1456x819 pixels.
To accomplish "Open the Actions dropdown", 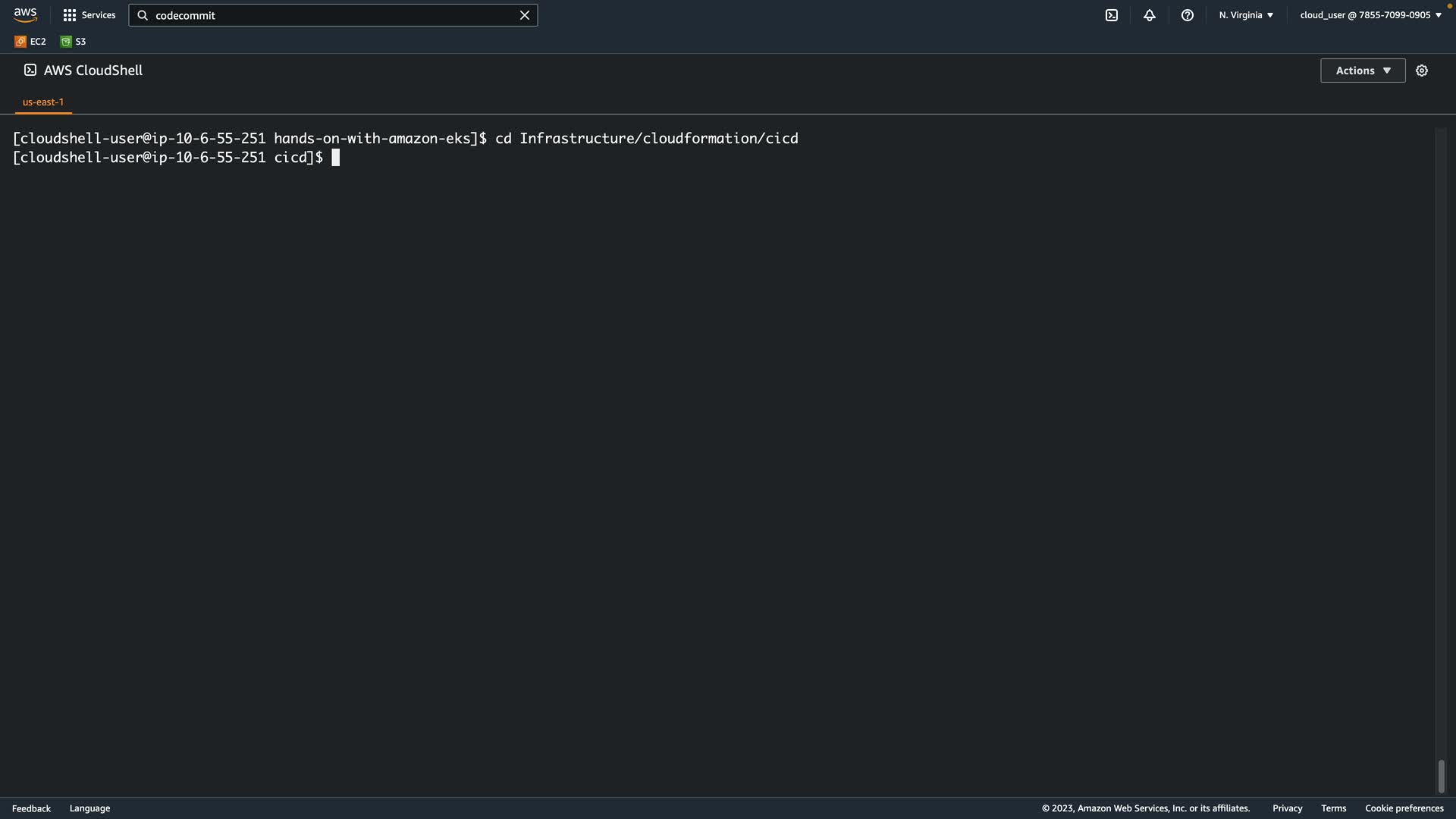I will pyautogui.click(x=1362, y=71).
